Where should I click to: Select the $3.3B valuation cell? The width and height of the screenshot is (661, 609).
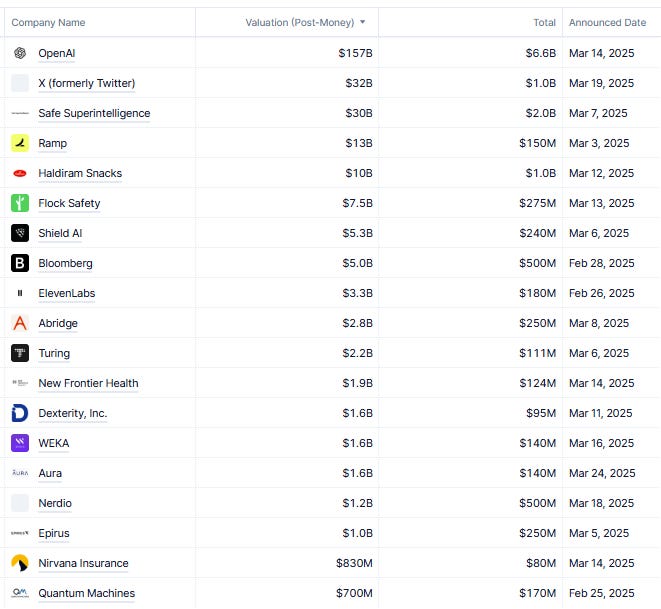[x=287, y=293]
